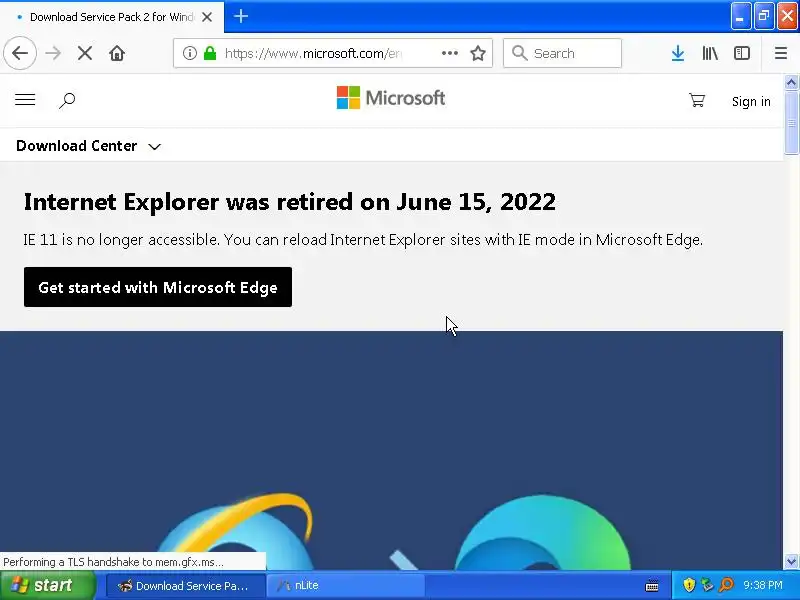The width and height of the screenshot is (800, 600).
Task: Open the Firefox hamburger menu
Action: coord(781,53)
